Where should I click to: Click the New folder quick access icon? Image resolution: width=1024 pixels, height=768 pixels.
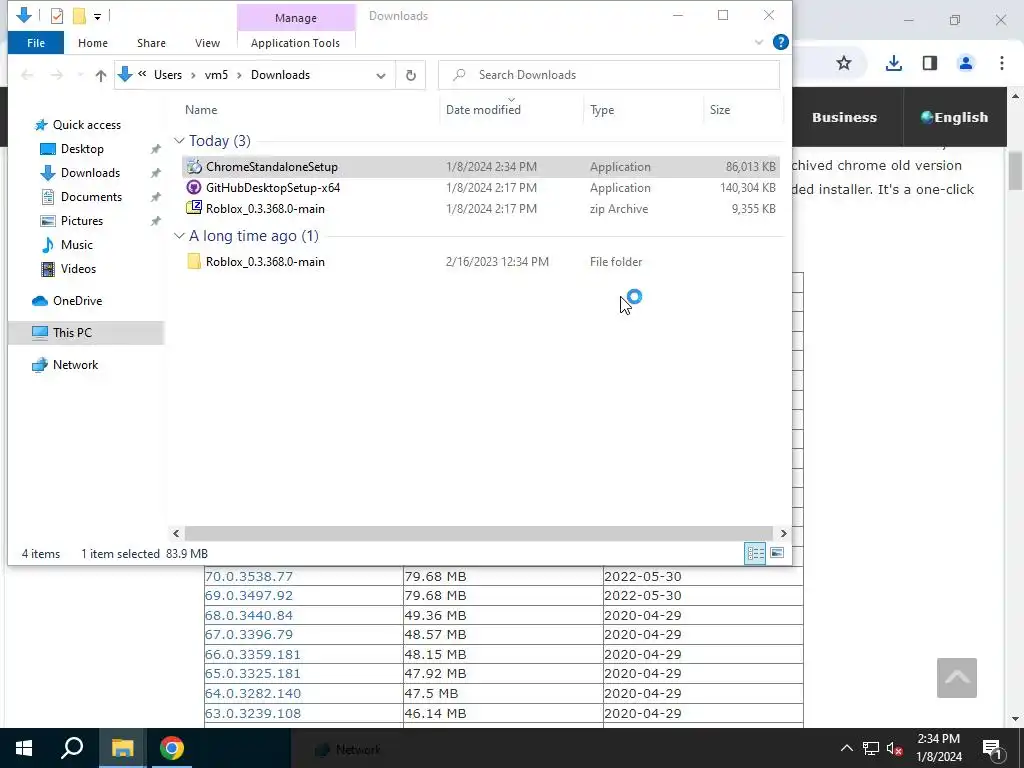tap(80, 16)
